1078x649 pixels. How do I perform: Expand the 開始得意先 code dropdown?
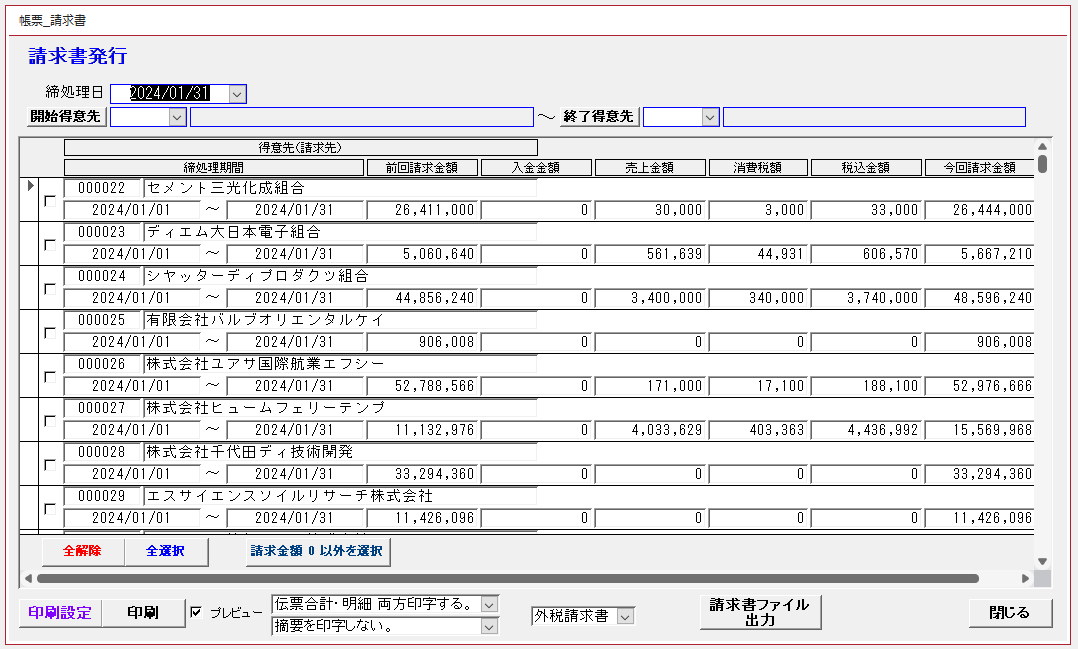(x=177, y=117)
